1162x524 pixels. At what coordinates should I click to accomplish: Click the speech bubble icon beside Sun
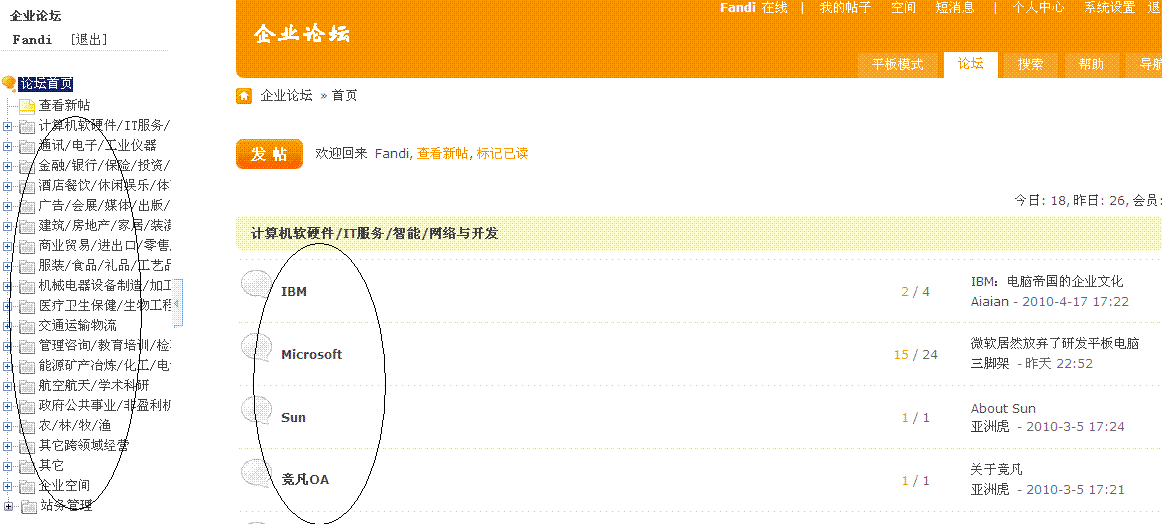(257, 411)
